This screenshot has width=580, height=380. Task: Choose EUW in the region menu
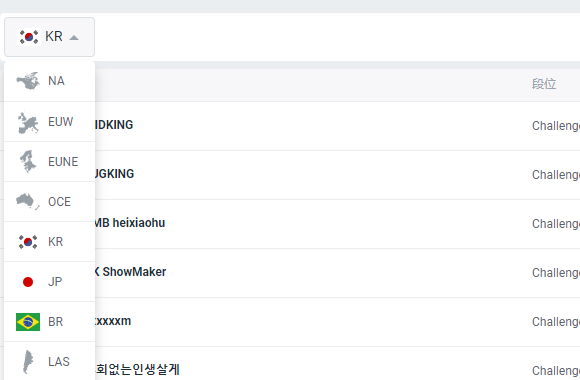(50, 122)
